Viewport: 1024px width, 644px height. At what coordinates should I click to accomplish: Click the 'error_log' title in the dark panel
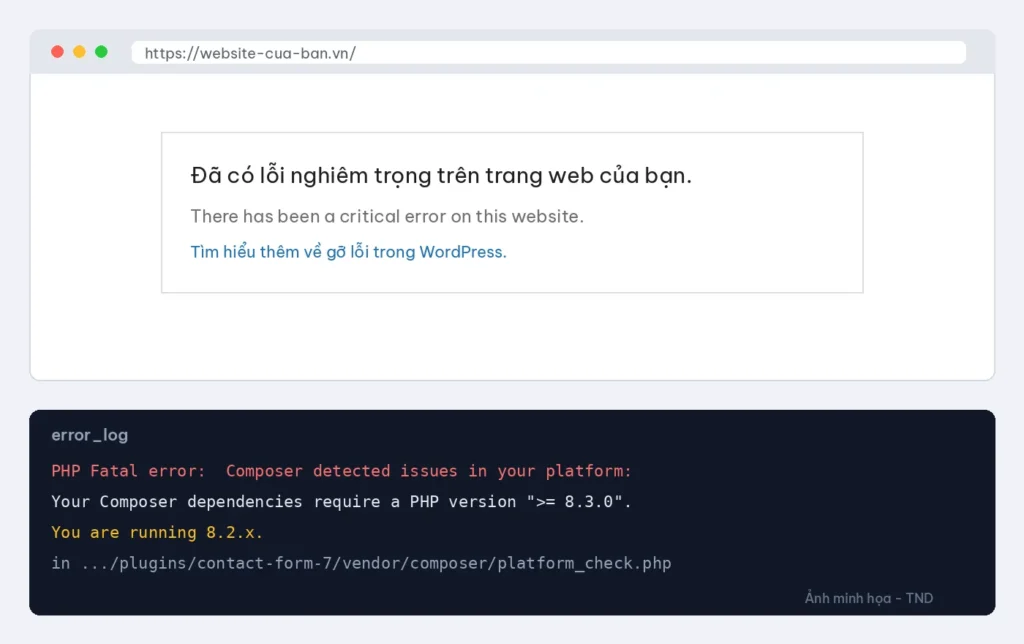[89, 435]
